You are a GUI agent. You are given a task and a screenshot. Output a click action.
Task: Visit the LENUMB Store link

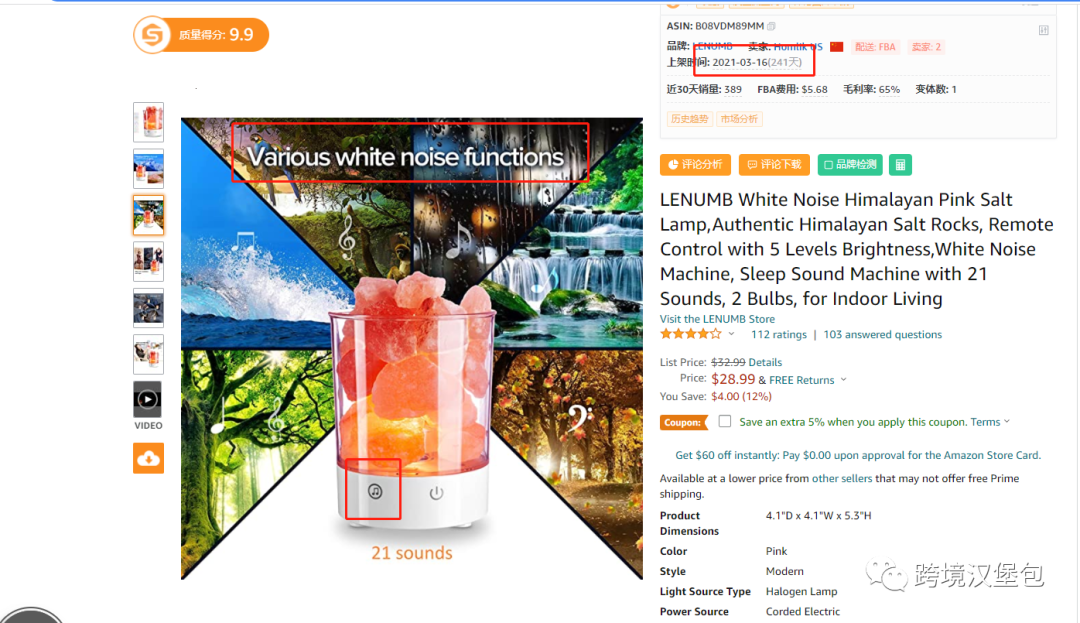(x=717, y=319)
